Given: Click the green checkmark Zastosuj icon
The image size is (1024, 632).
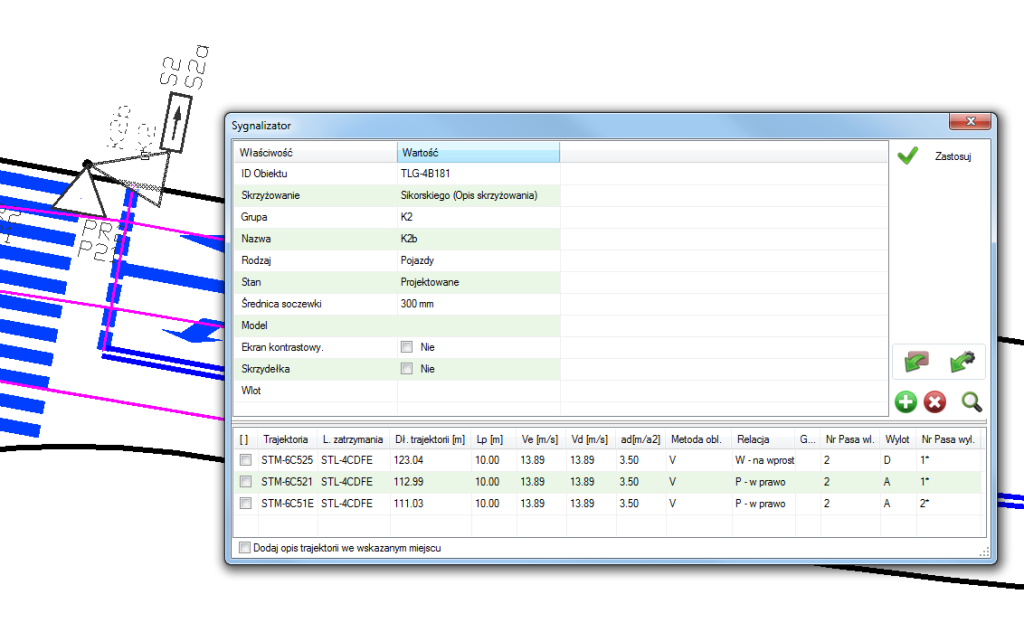Looking at the screenshot, I should pos(907,155).
